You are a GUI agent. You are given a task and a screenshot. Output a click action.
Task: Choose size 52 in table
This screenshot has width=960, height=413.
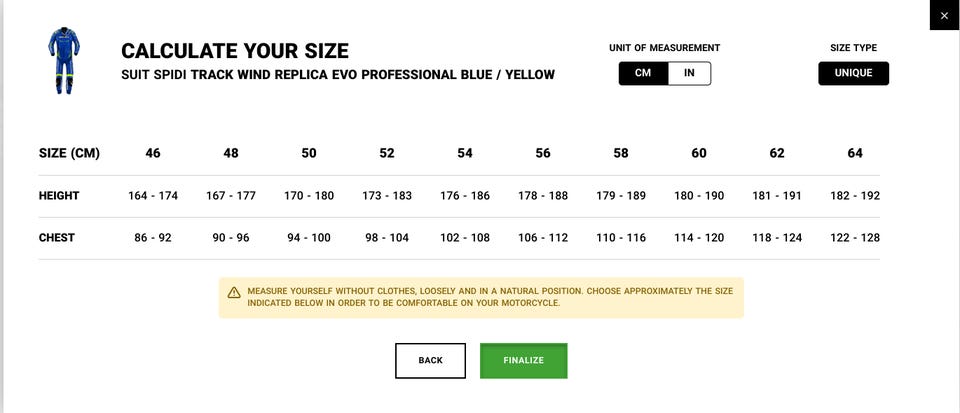387,153
